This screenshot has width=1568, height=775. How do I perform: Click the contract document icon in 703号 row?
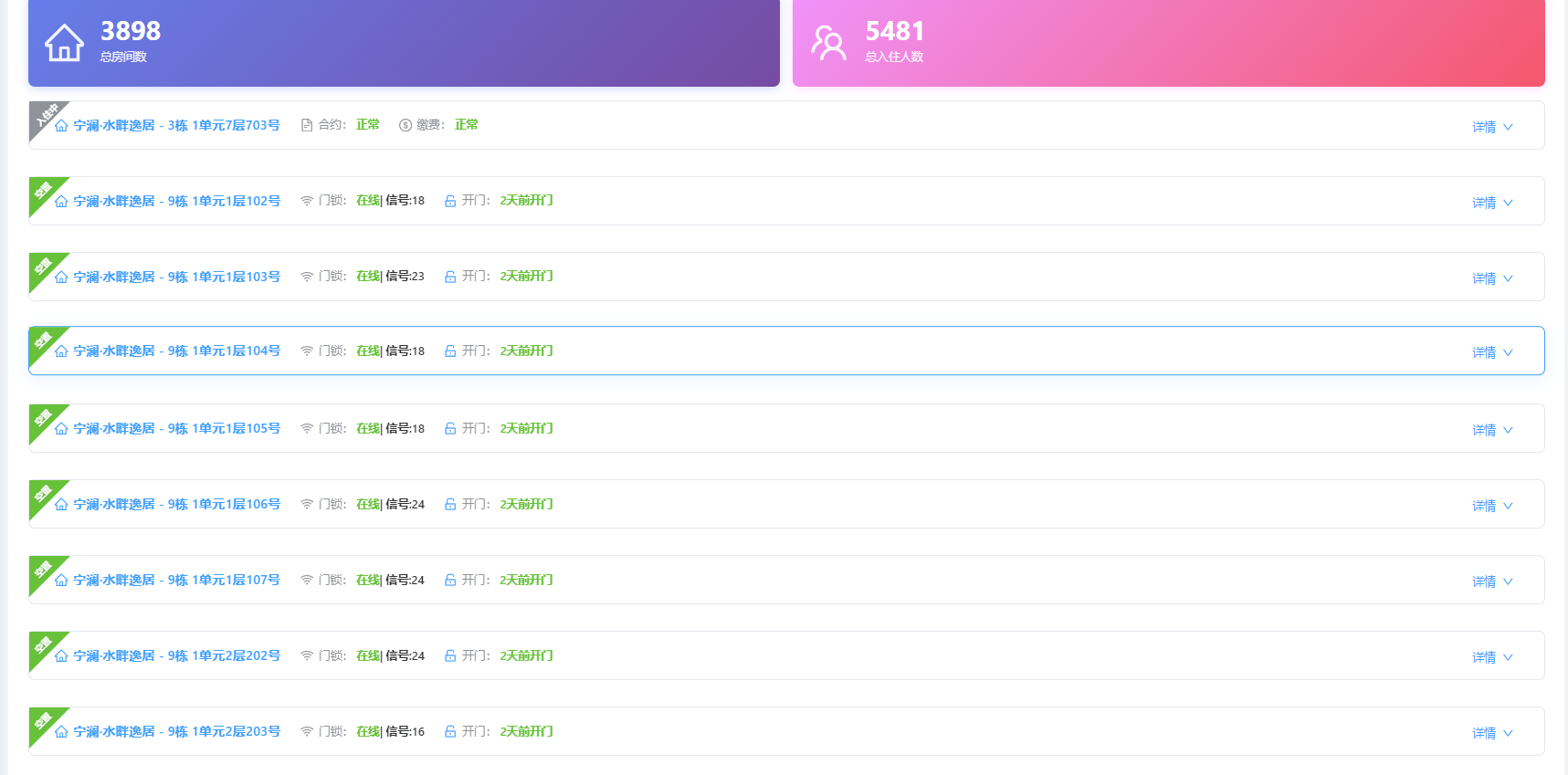tap(307, 125)
